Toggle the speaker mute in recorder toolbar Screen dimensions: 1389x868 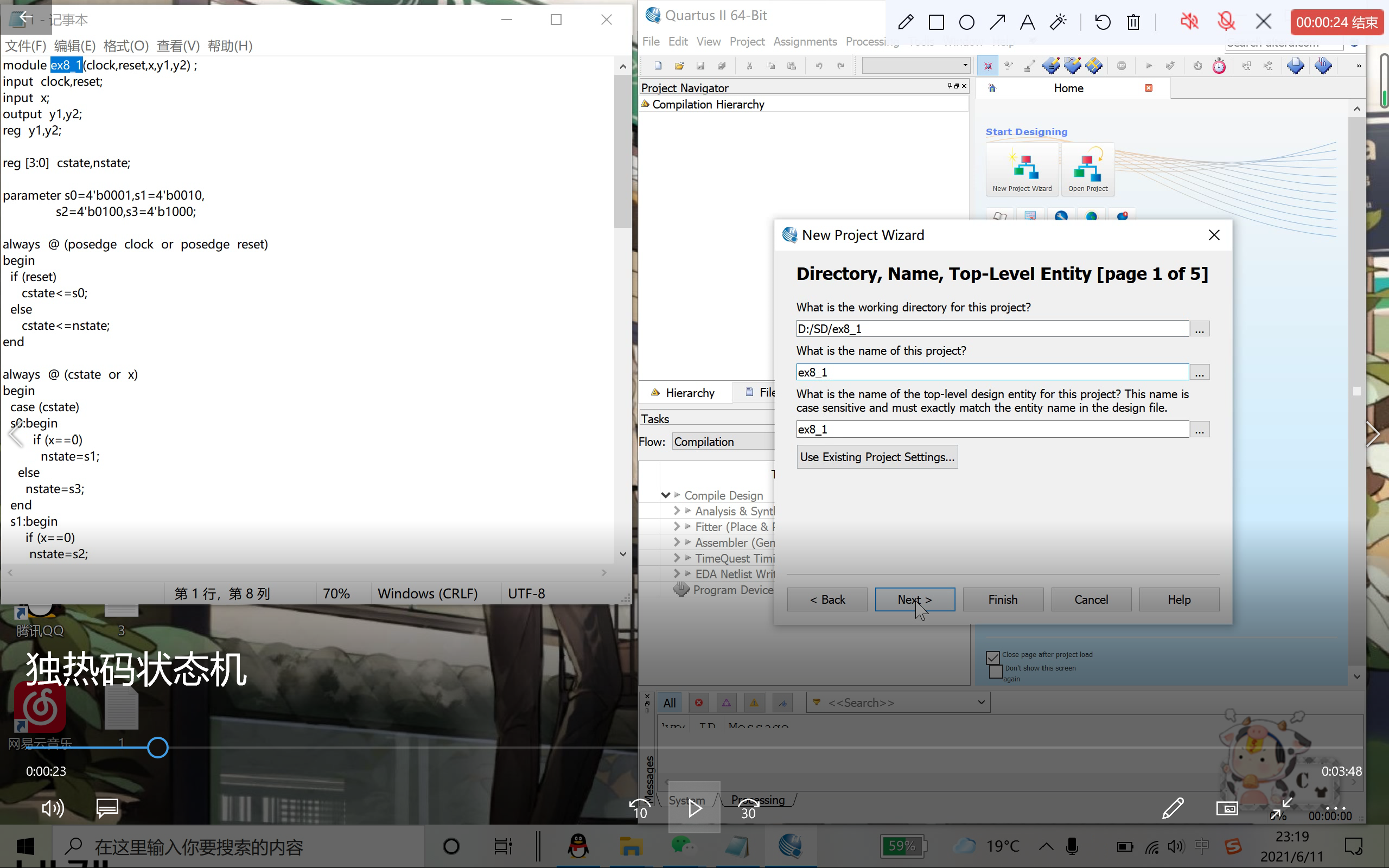(x=1189, y=22)
